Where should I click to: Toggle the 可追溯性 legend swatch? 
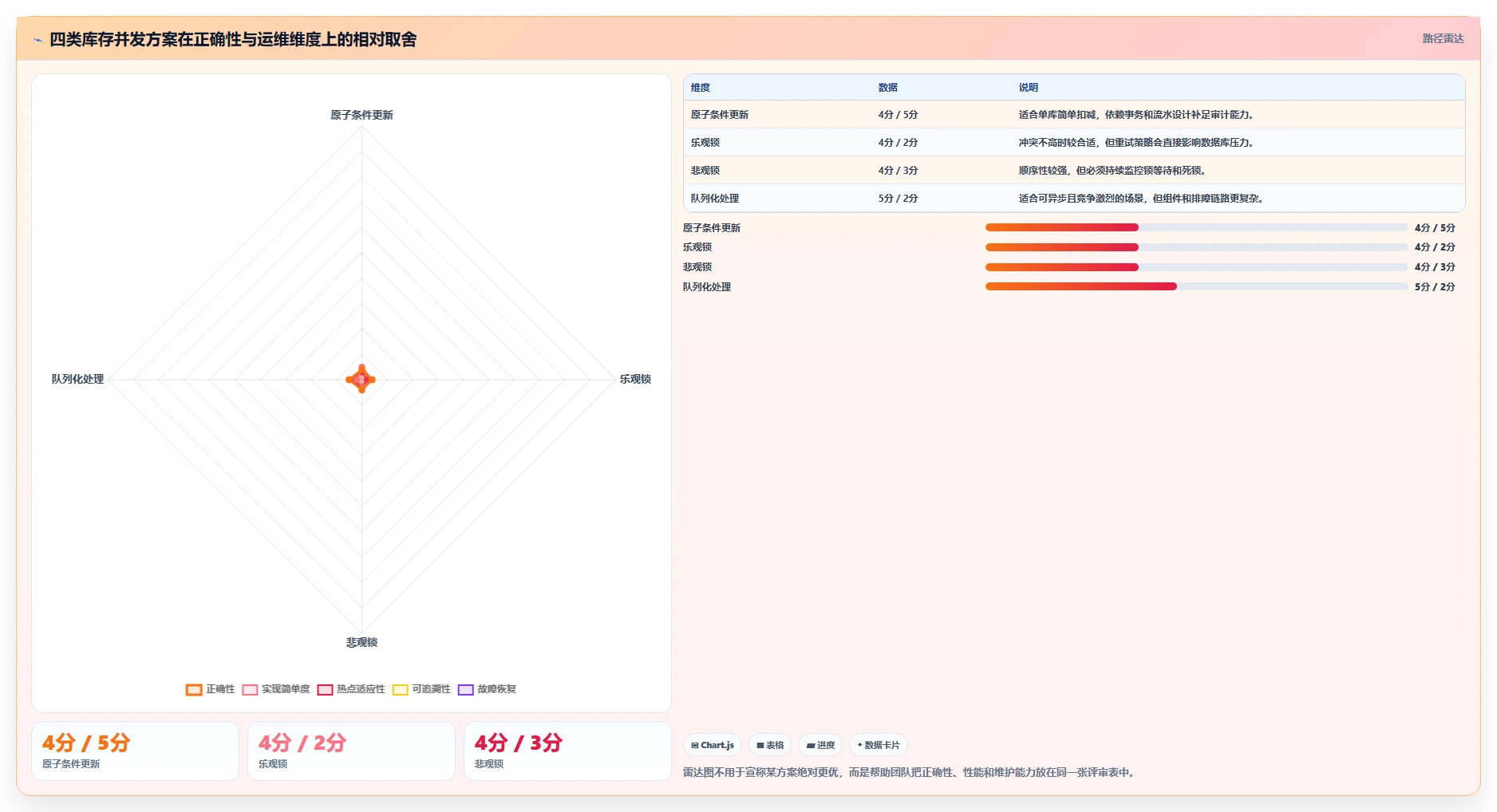[x=400, y=690]
